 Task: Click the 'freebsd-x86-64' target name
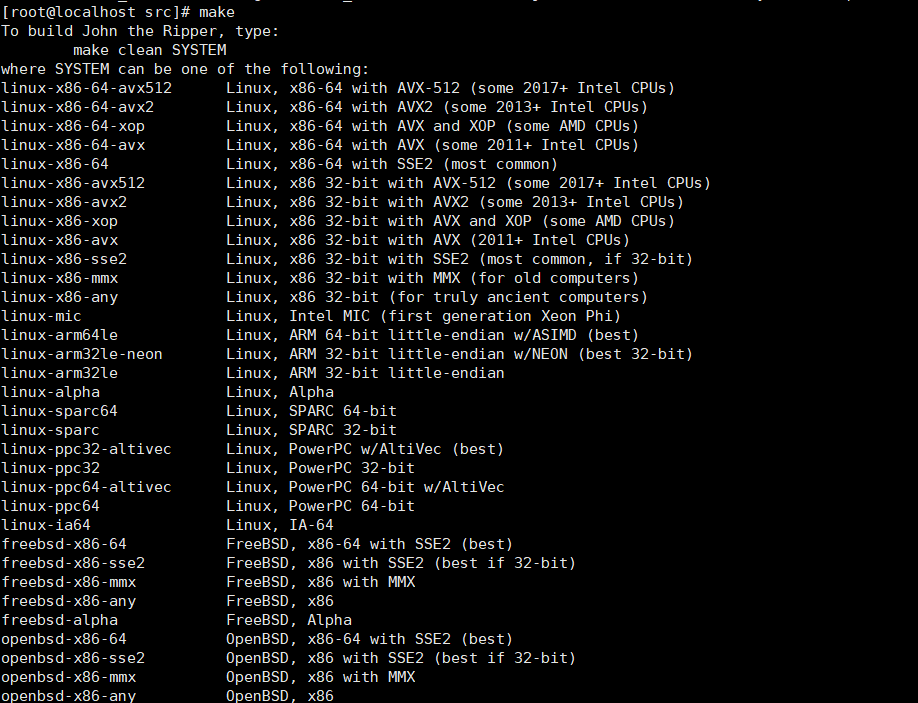[x=64, y=544]
